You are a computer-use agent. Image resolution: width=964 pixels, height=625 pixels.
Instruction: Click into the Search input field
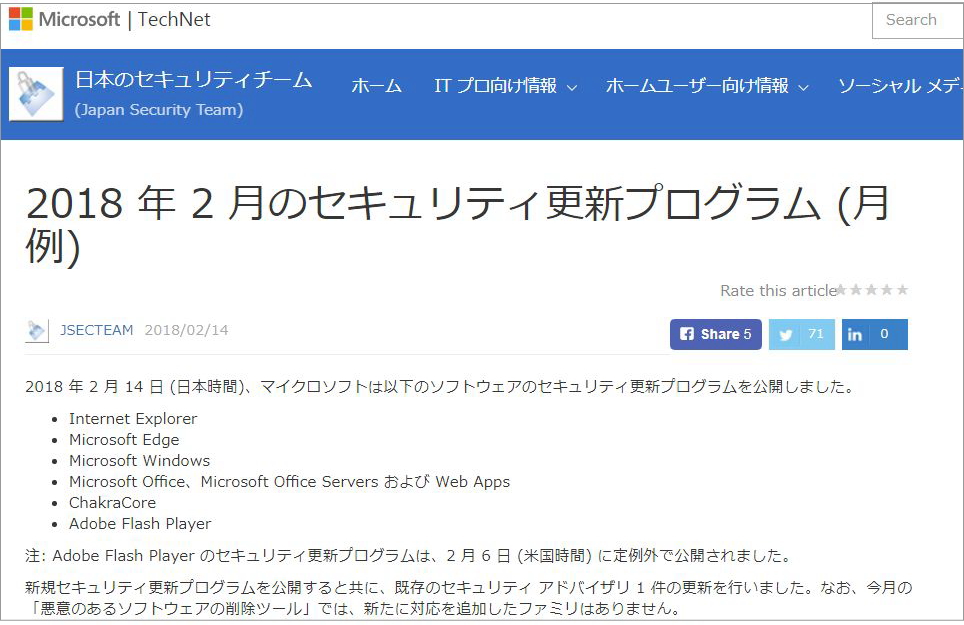click(918, 20)
